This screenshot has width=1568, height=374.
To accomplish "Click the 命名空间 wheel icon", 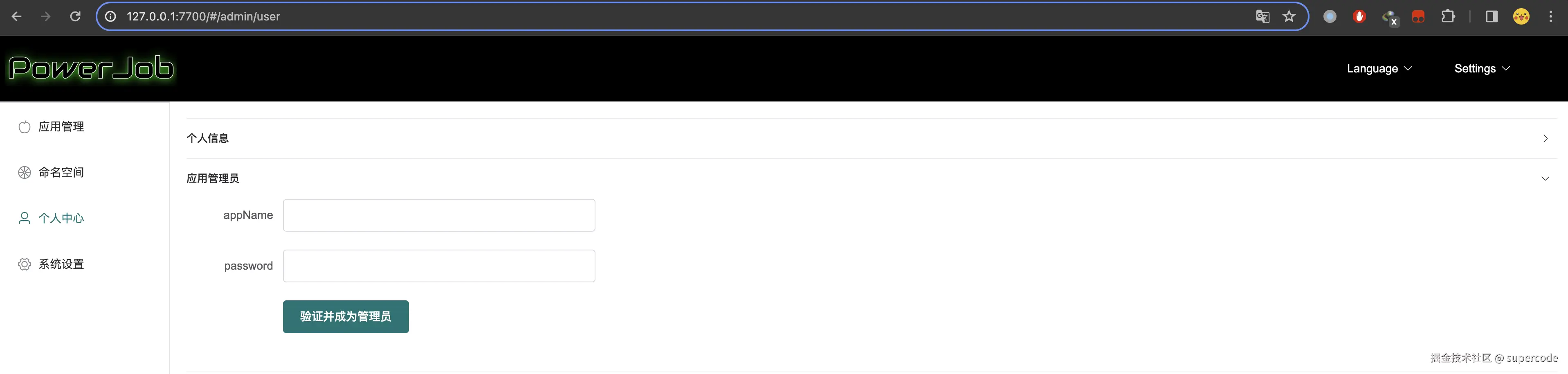I will tap(25, 172).
